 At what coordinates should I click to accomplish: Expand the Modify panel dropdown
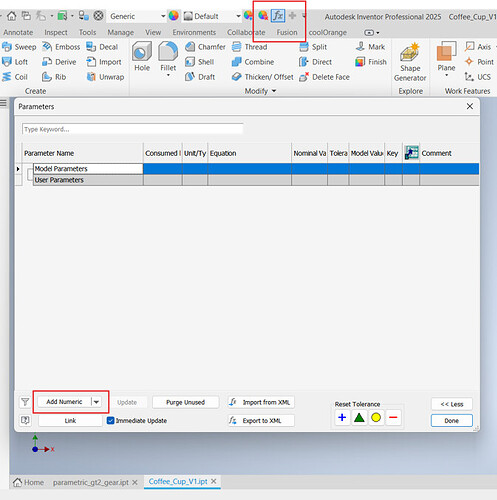click(x=274, y=91)
